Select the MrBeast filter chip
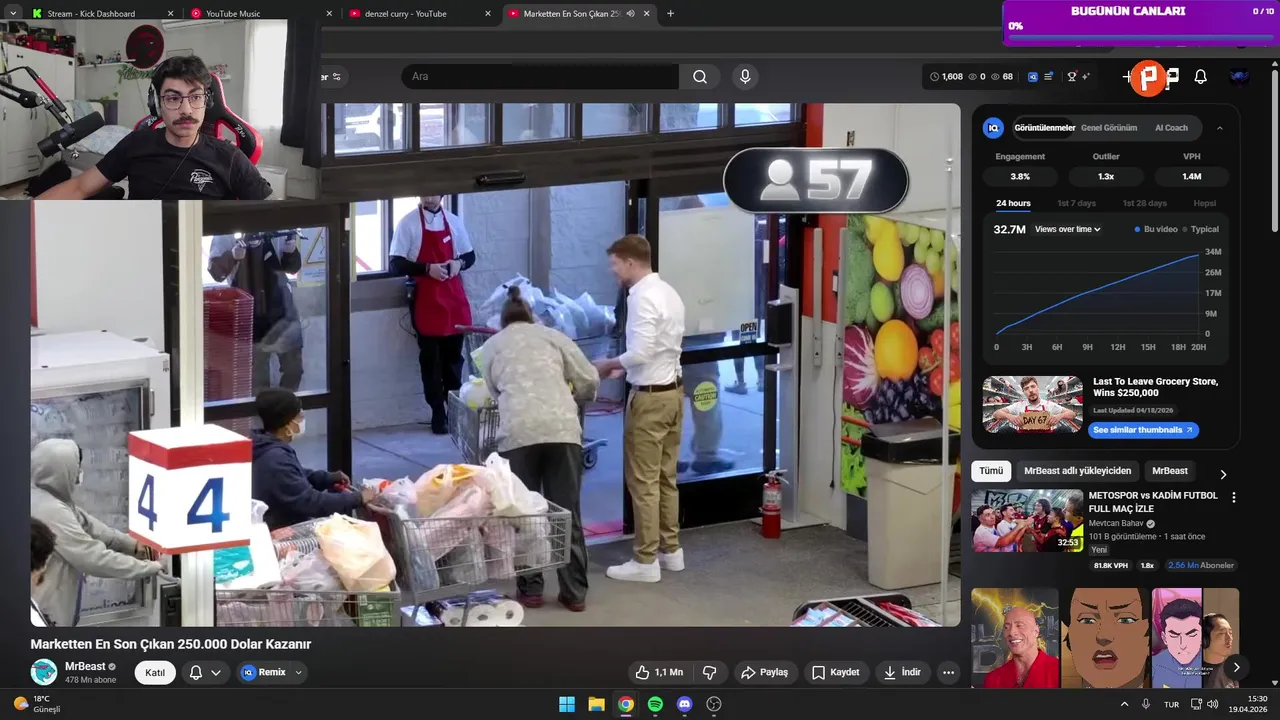Image resolution: width=1280 pixels, height=720 pixels. click(1169, 471)
